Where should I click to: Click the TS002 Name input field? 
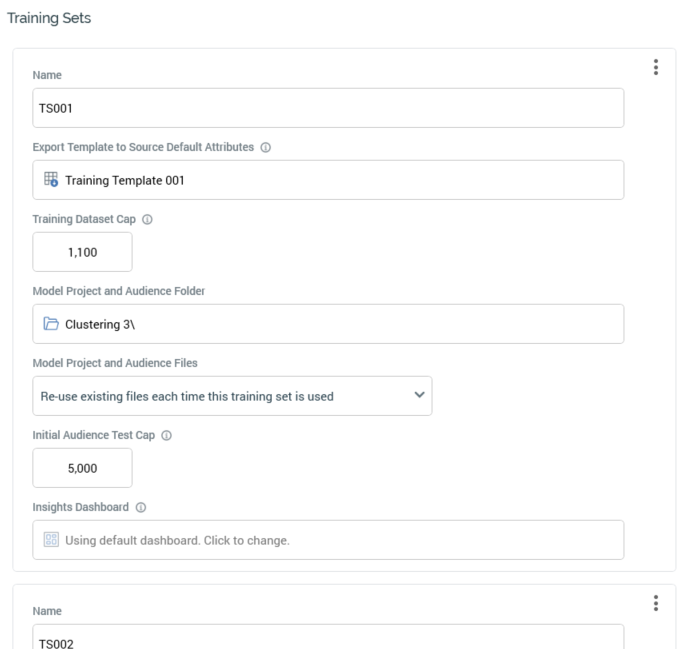point(328,641)
